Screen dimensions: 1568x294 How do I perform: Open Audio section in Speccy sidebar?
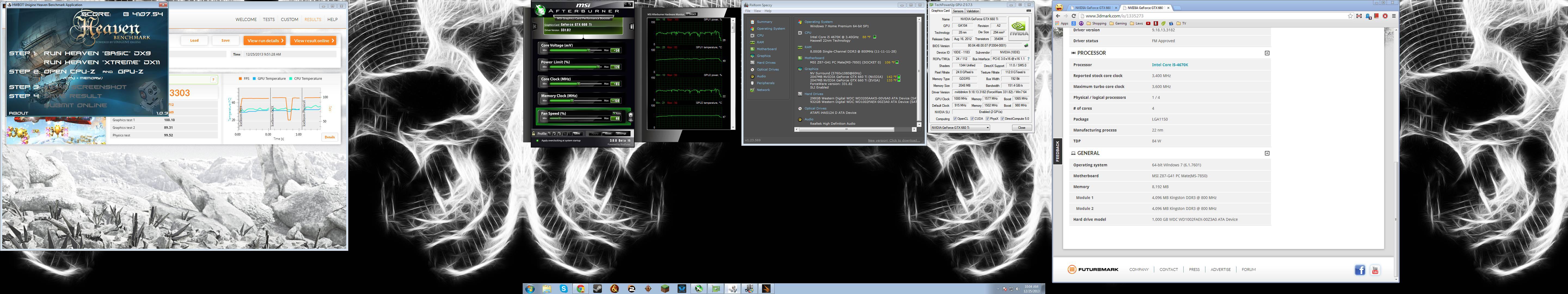coord(761,76)
